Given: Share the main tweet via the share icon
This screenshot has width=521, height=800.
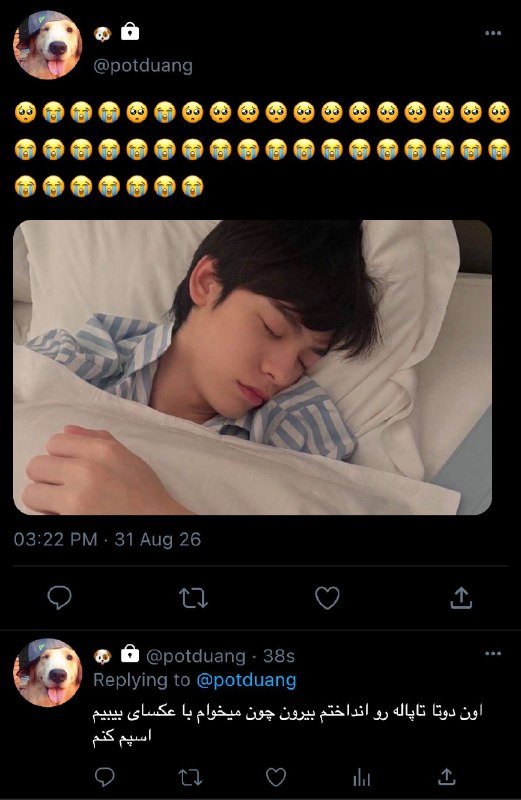Looking at the screenshot, I should click(x=461, y=597).
